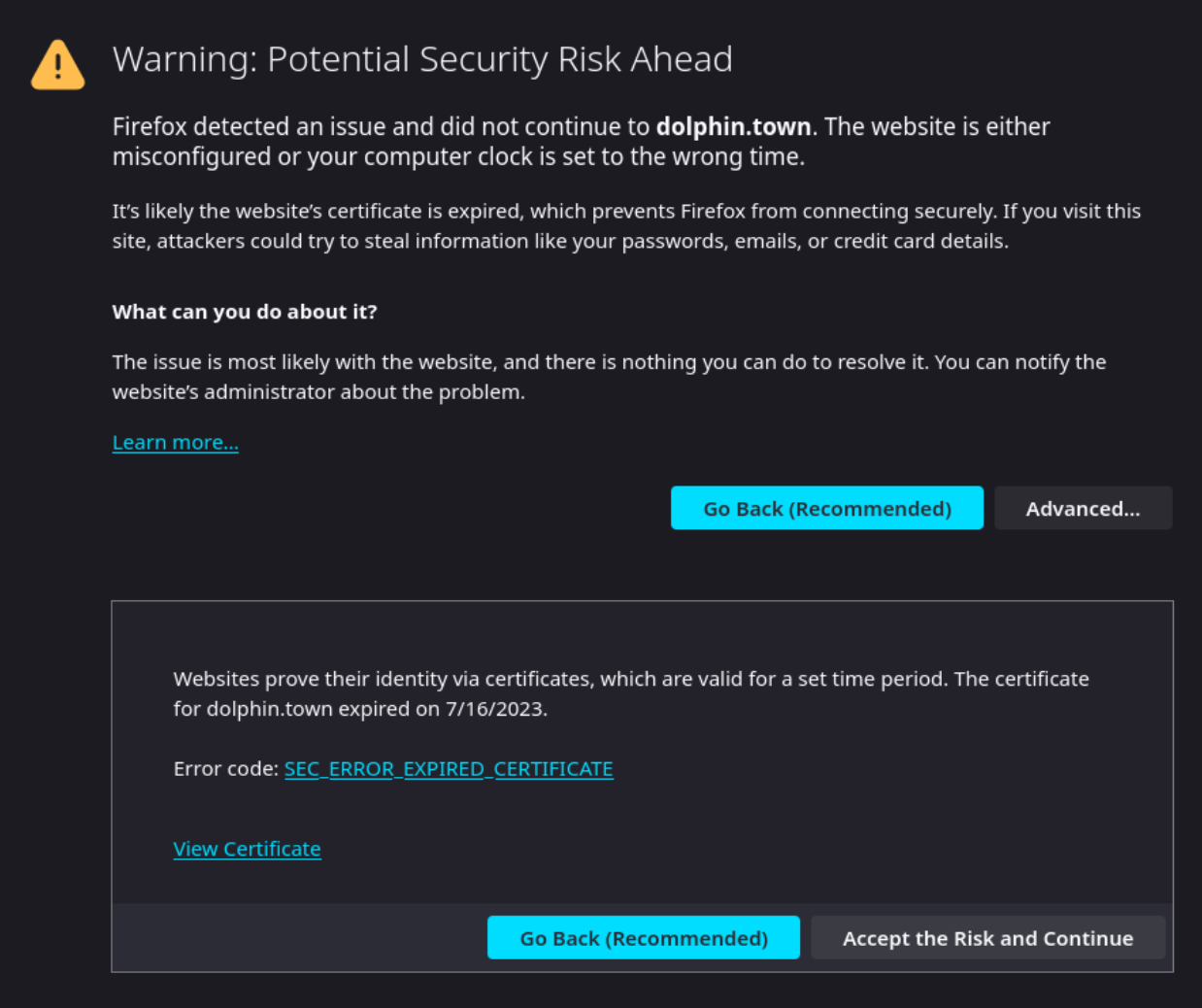Click the "Error code:" label text
The height and width of the screenshot is (1008, 1202).
(x=226, y=769)
